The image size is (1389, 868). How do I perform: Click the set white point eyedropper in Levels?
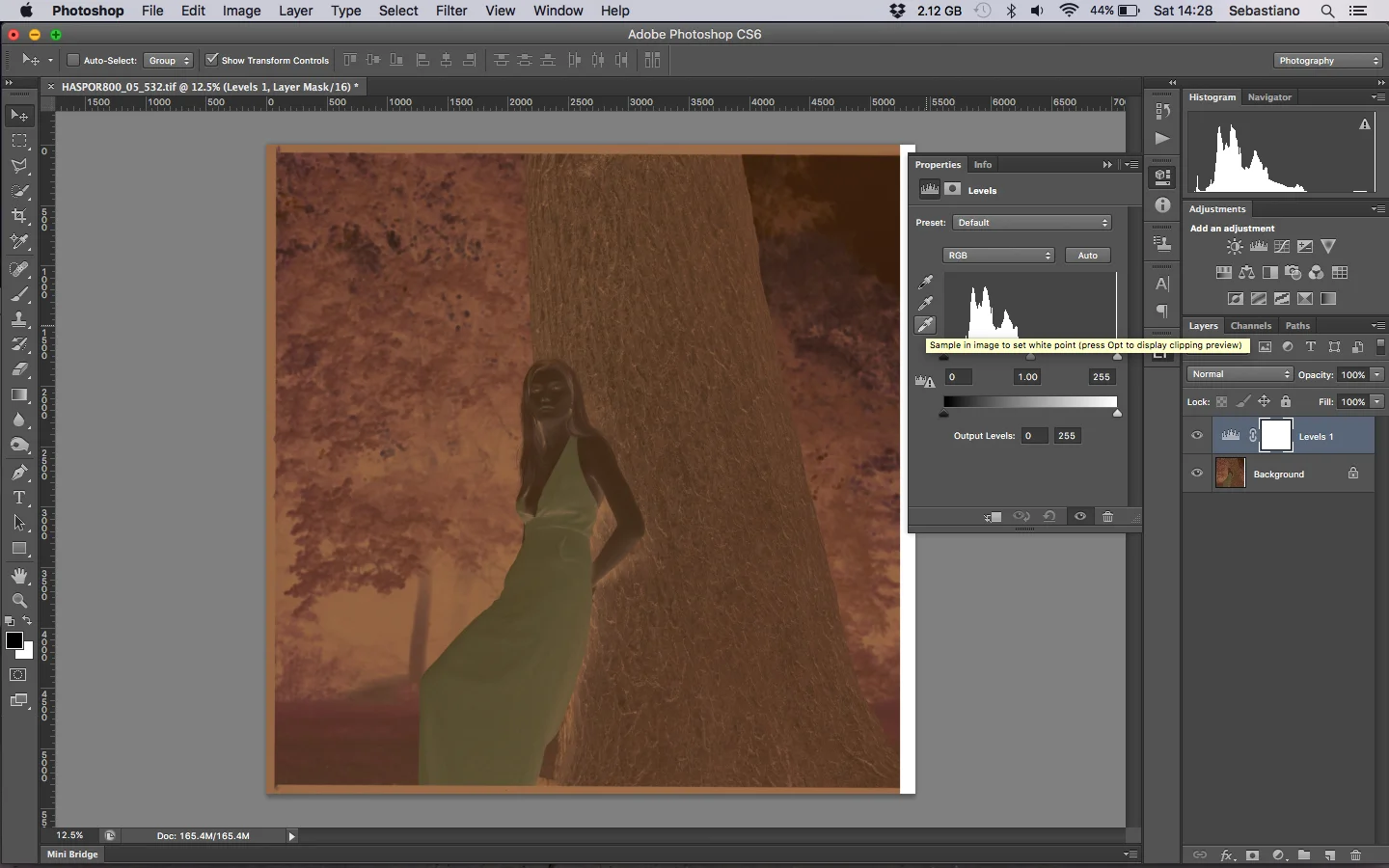(925, 325)
